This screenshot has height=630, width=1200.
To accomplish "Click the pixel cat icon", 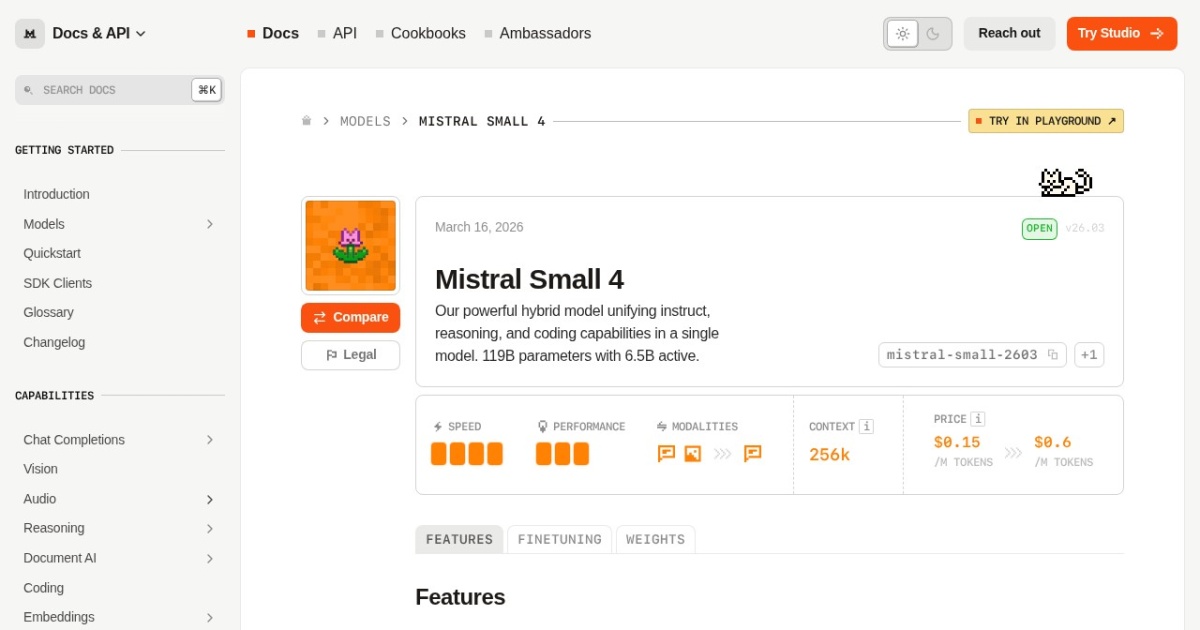I will coord(1065,182).
